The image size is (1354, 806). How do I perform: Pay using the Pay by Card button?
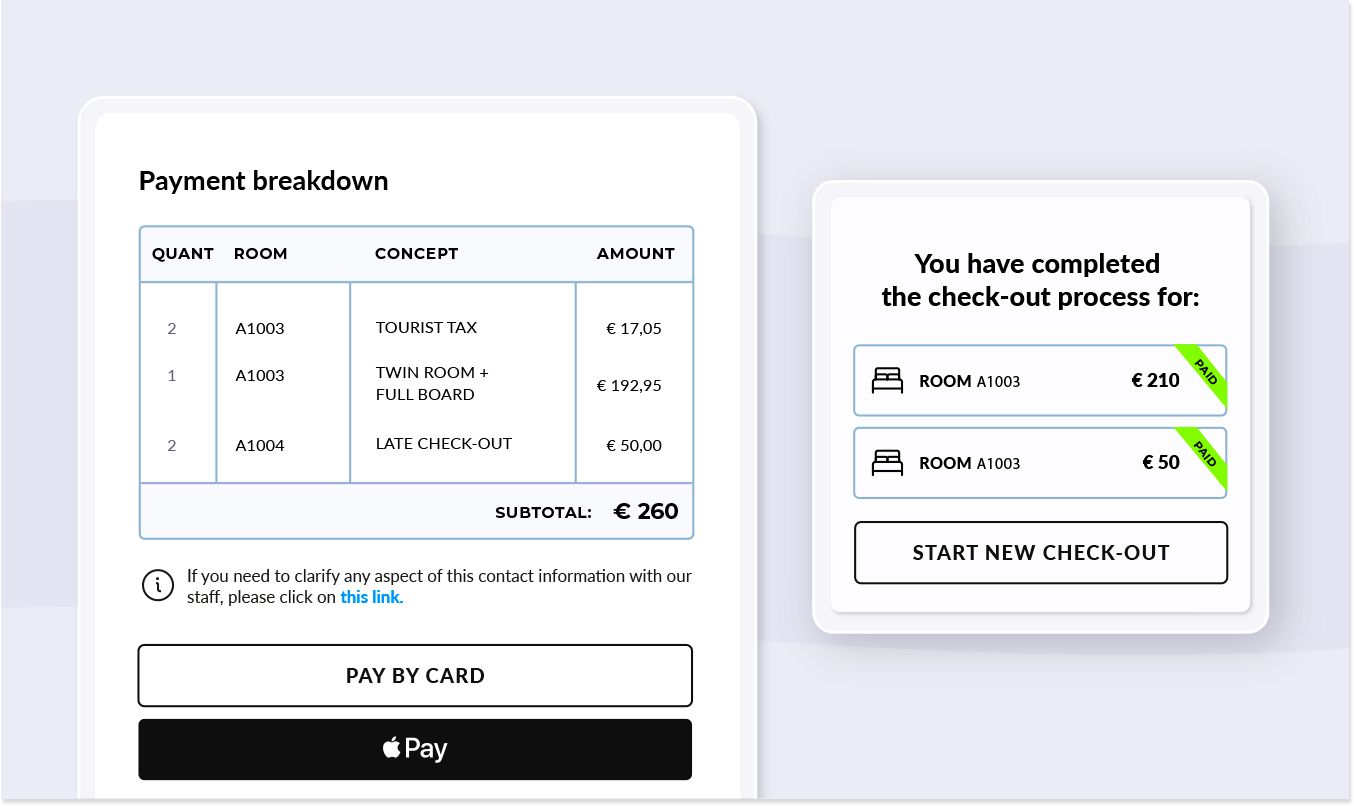(x=415, y=675)
